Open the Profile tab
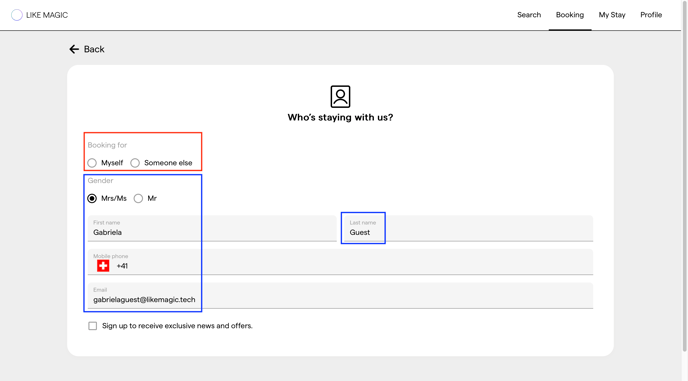 tap(651, 15)
